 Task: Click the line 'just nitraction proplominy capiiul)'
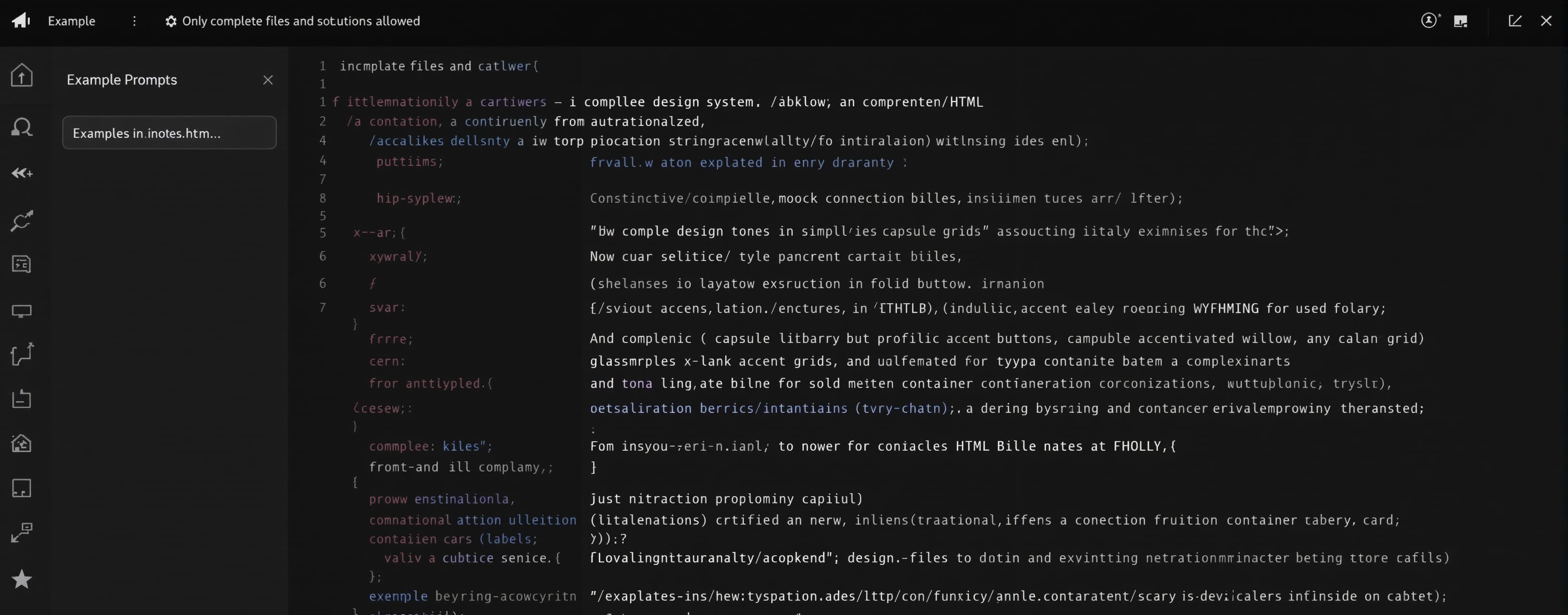coord(726,499)
